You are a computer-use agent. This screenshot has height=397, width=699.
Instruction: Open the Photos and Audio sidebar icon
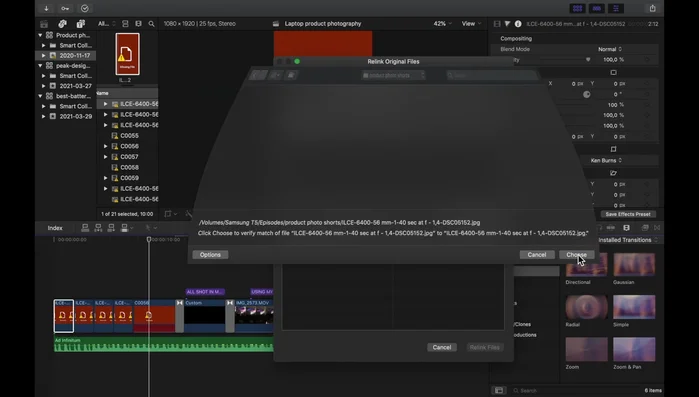pos(62,24)
